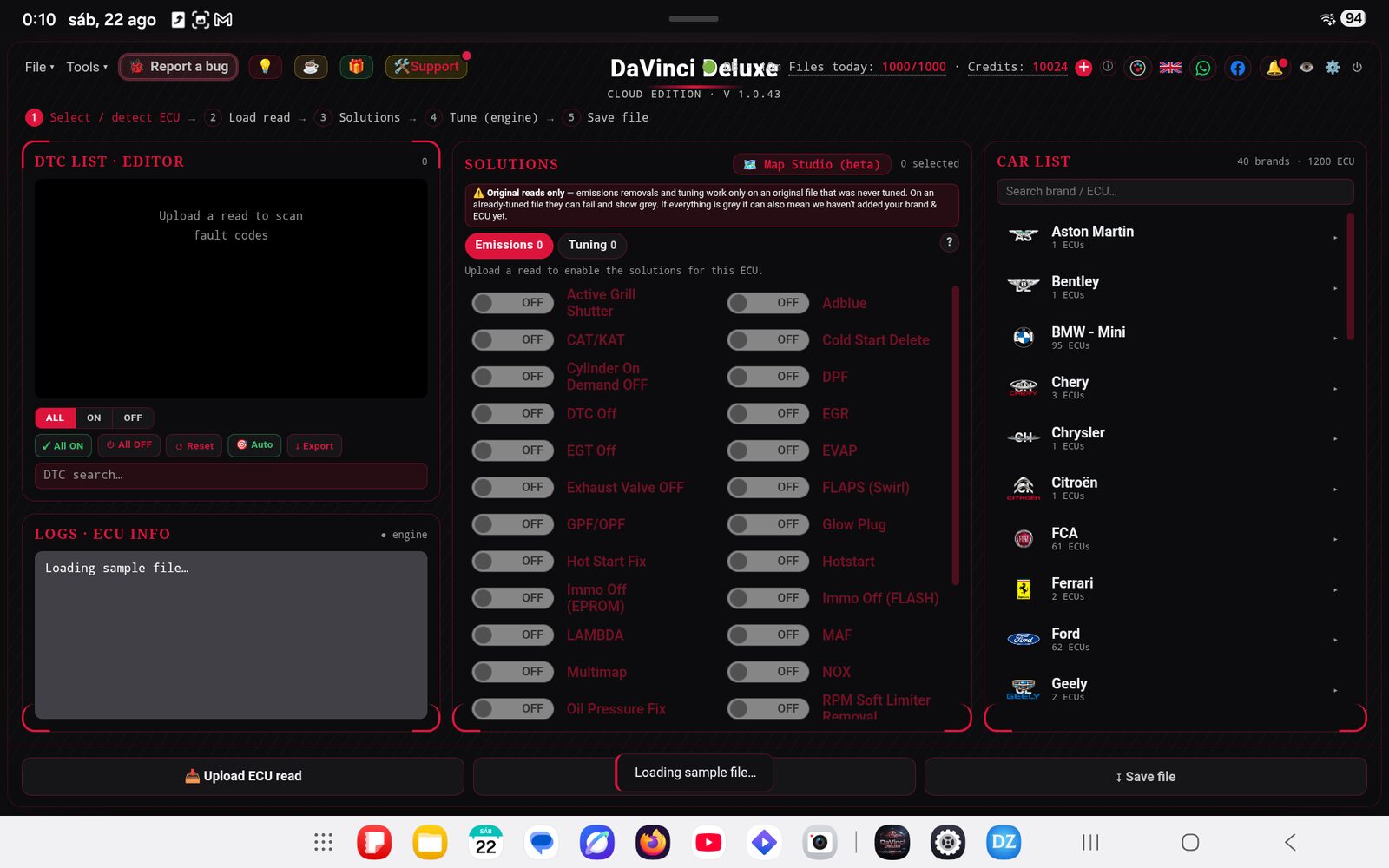Toggle the Adblue switch
This screenshot has width=1389, height=868.
coord(768,303)
